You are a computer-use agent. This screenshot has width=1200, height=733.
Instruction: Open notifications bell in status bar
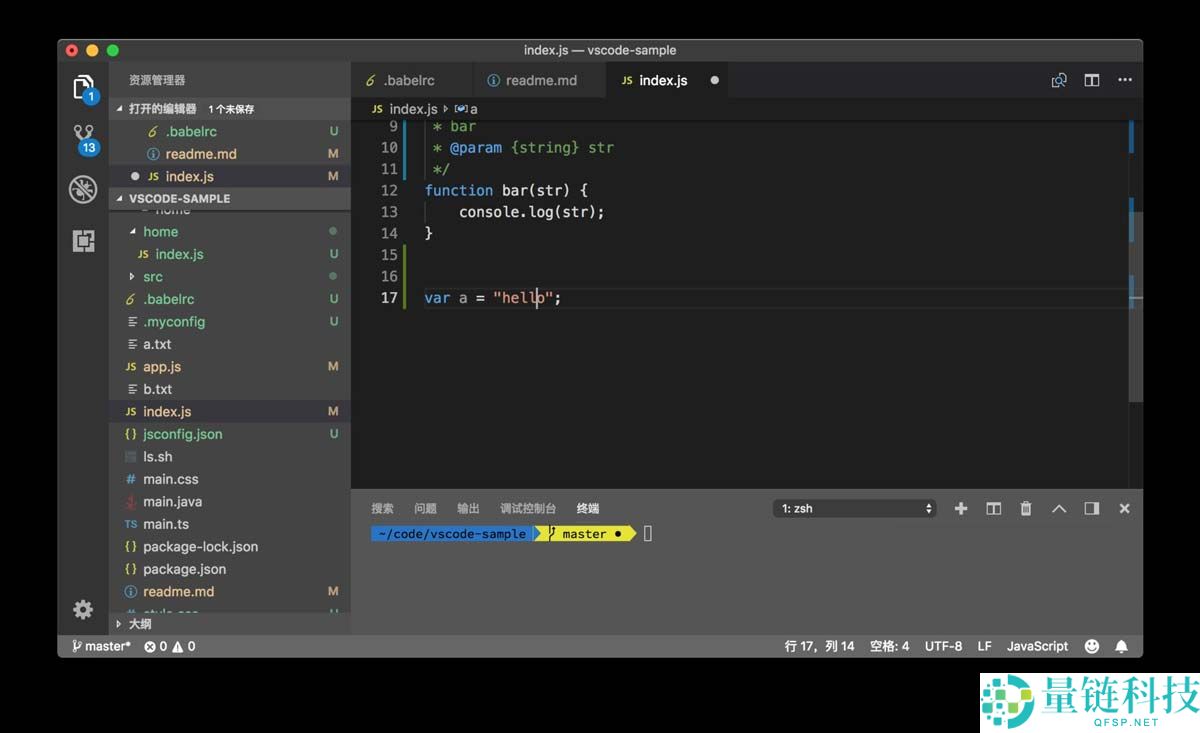[x=1121, y=646]
